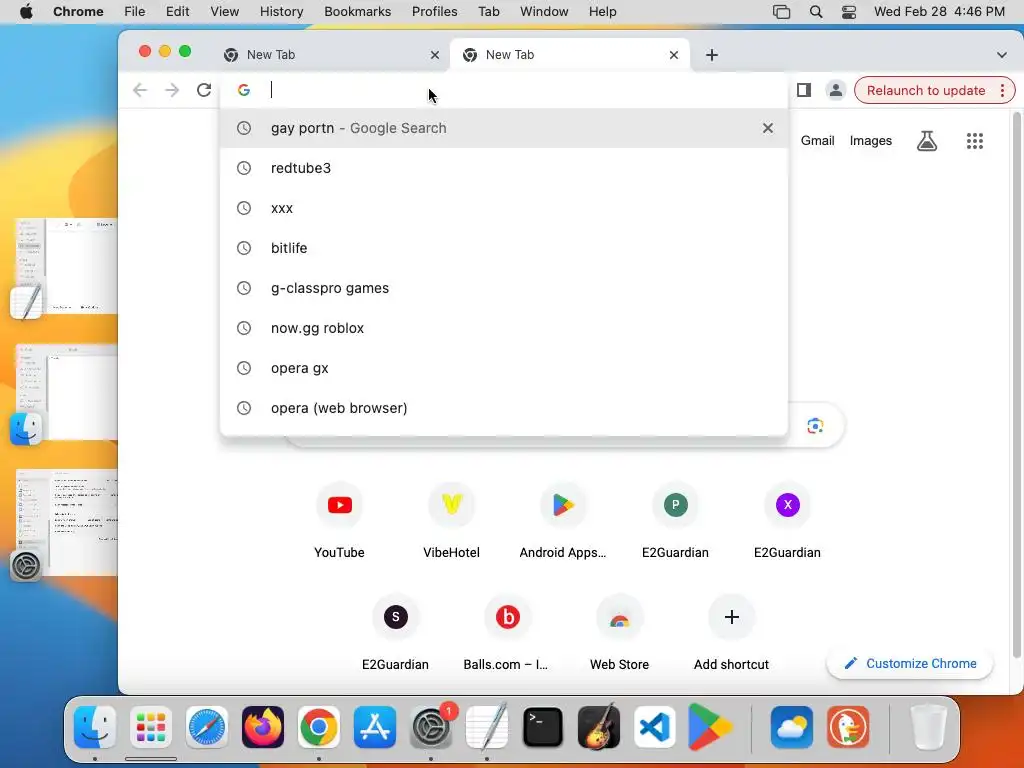Screen dimensions: 1024x768
Task: Reload the page using the refresh icon
Action: pos(204,90)
